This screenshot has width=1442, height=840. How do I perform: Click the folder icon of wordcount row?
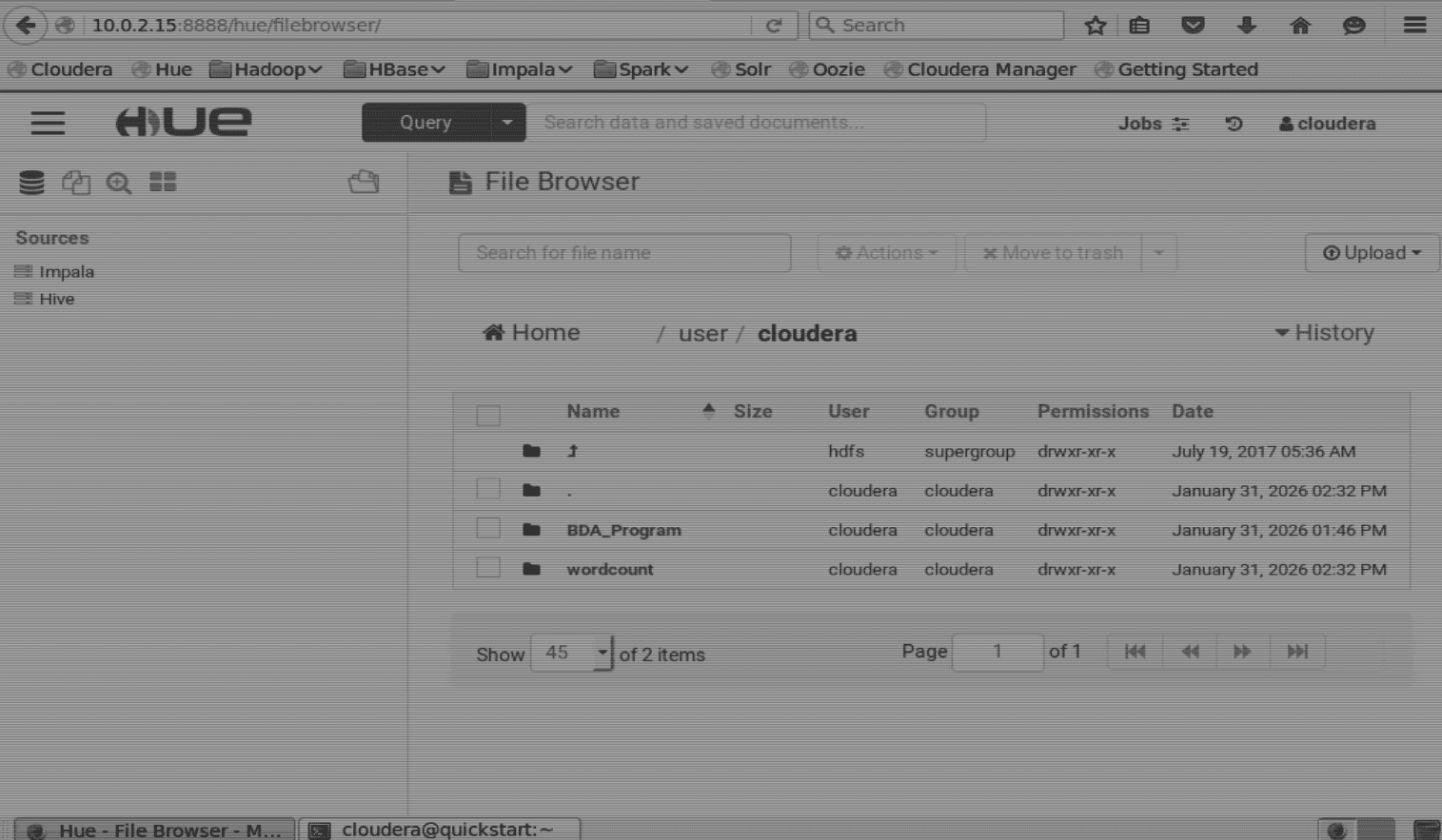pyautogui.click(x=531, y=569)
